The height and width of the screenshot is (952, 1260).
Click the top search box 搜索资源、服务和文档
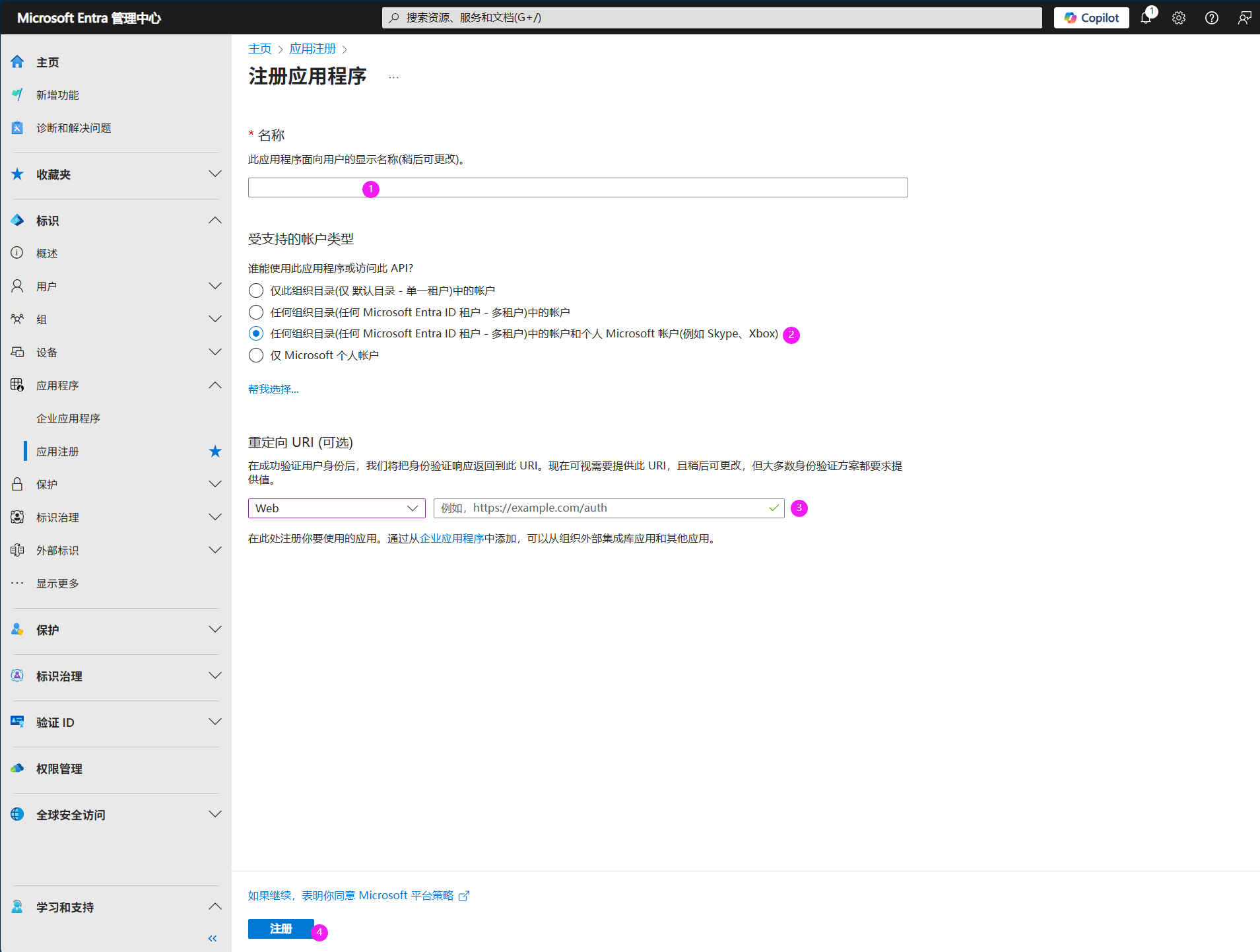(x=712, y=18)
